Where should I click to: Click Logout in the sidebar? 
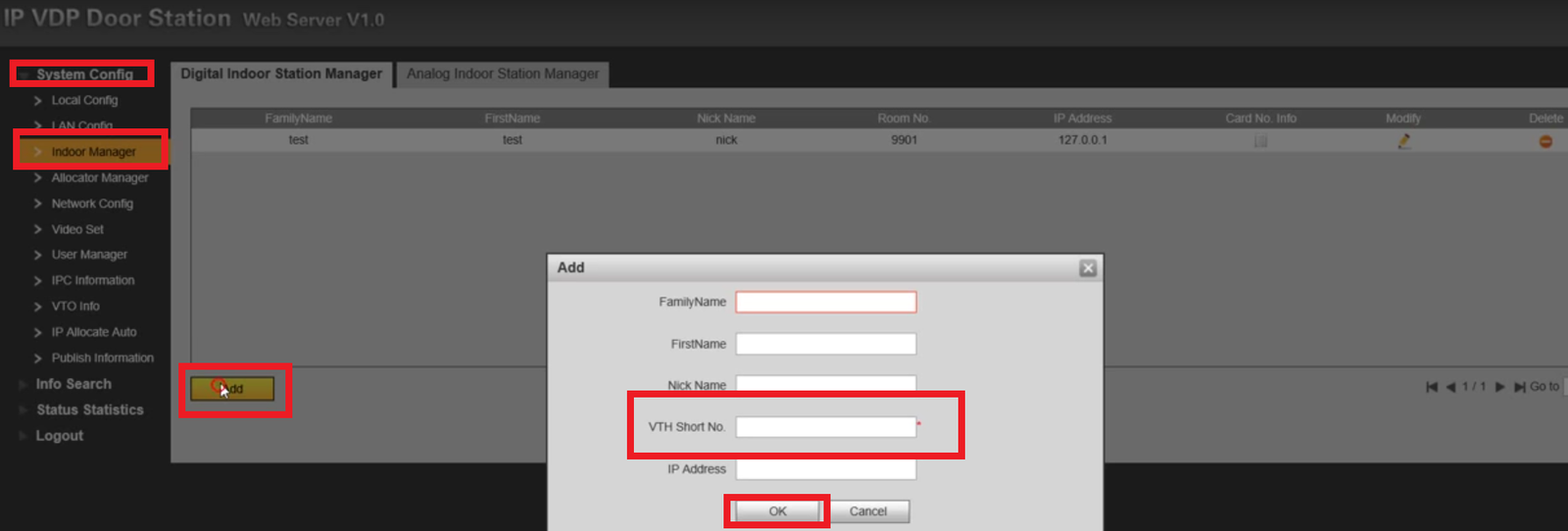tap(59, 436)
